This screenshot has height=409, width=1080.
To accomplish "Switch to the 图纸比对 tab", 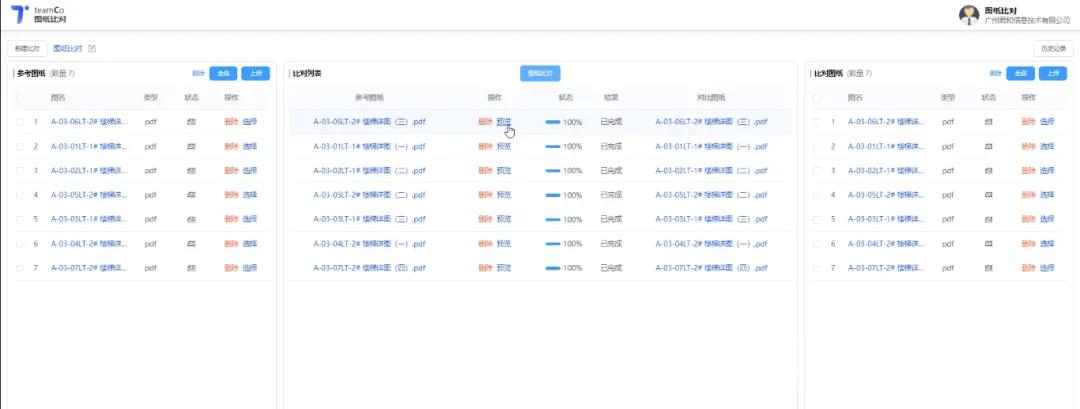I will pyautogui.click(x=68, y=48).
